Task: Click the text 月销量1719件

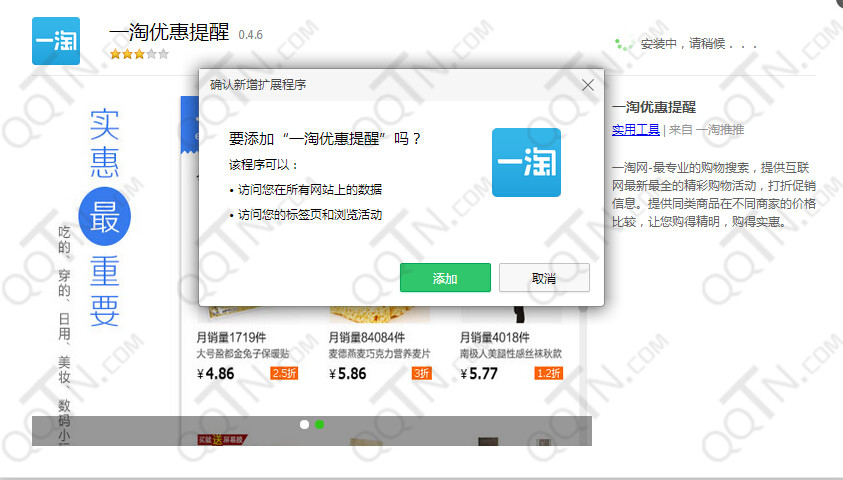Action: coord(231,338)
